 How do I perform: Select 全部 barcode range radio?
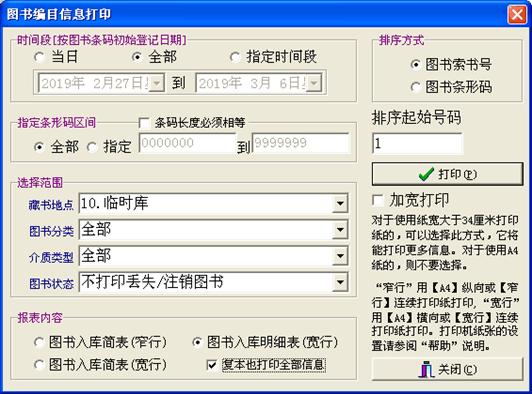pos(39,147)
